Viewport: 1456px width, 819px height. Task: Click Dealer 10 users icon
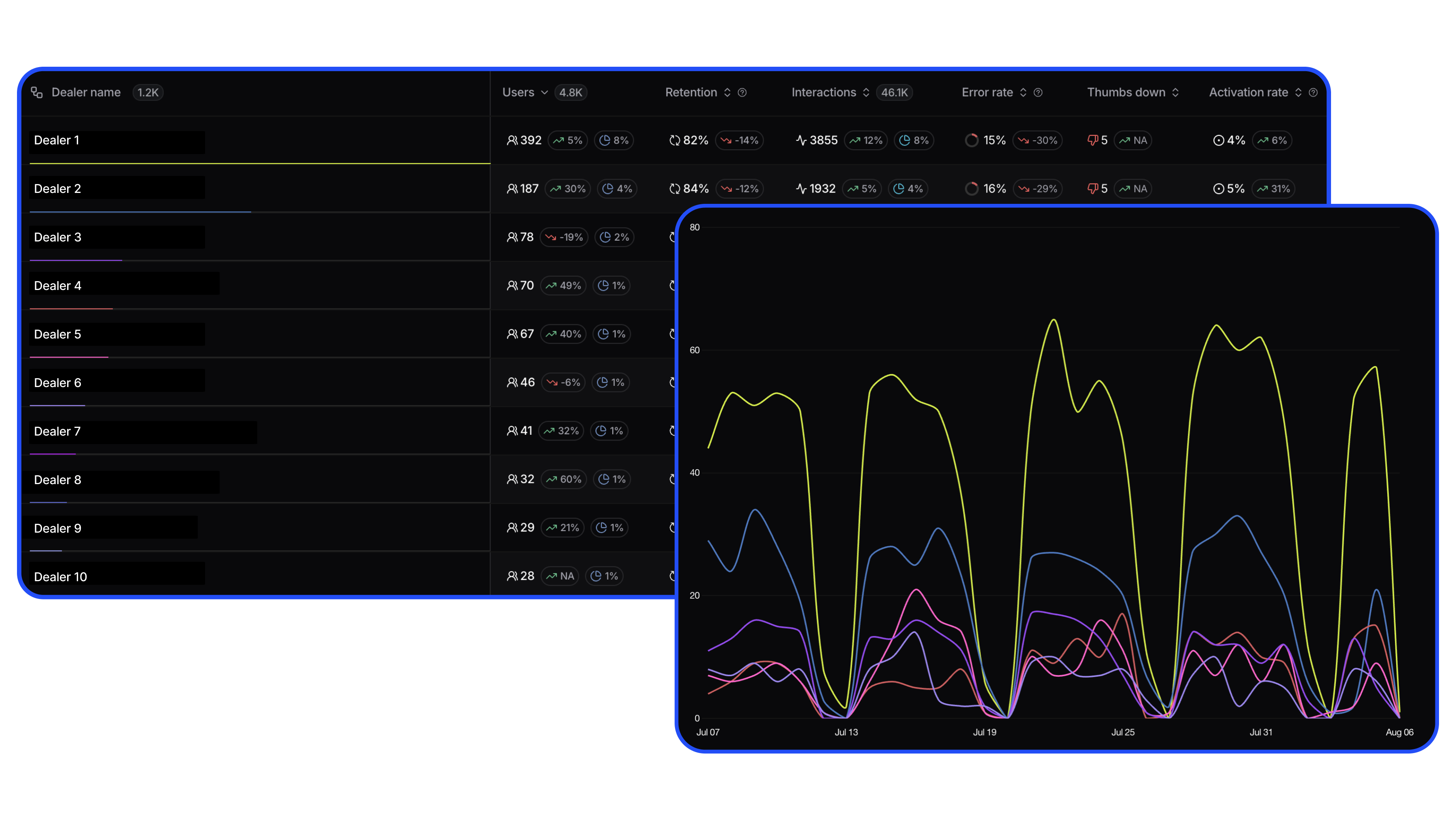tap(512, 576)
